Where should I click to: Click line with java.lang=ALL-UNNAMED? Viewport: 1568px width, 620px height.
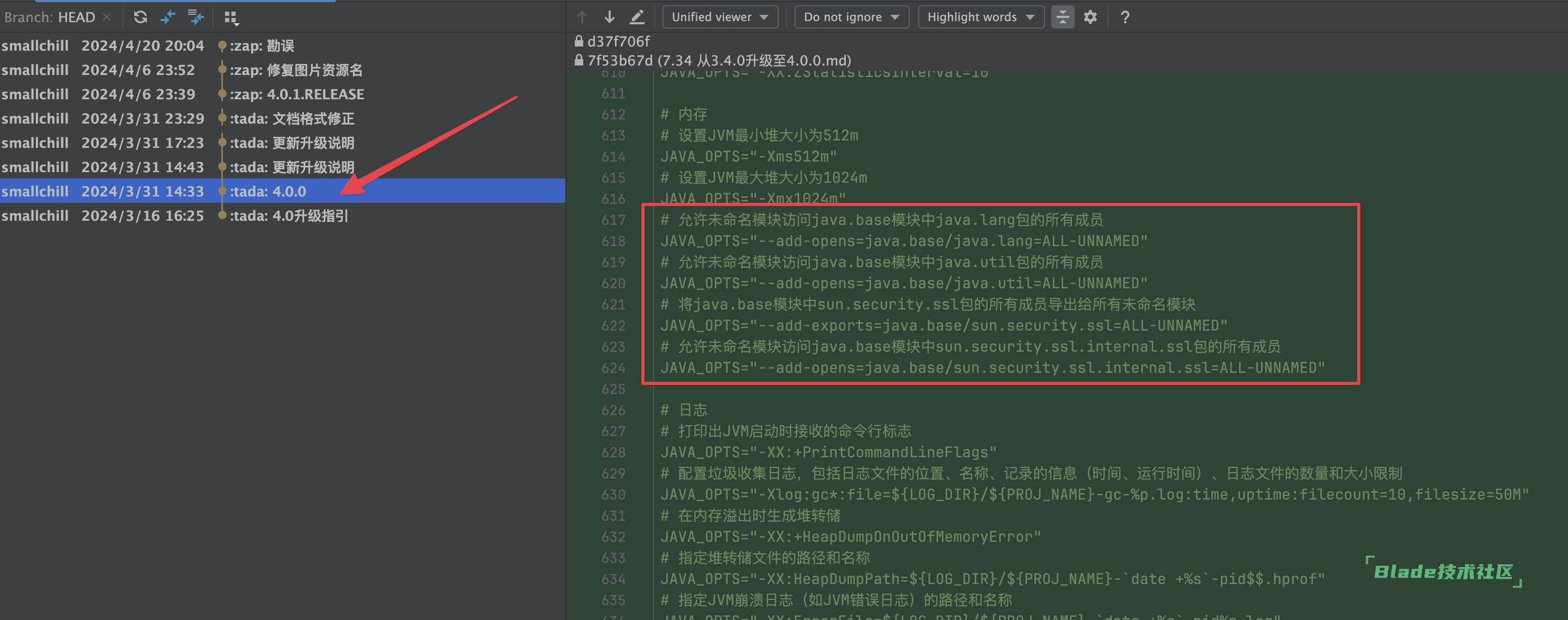[x=904, y=241]
